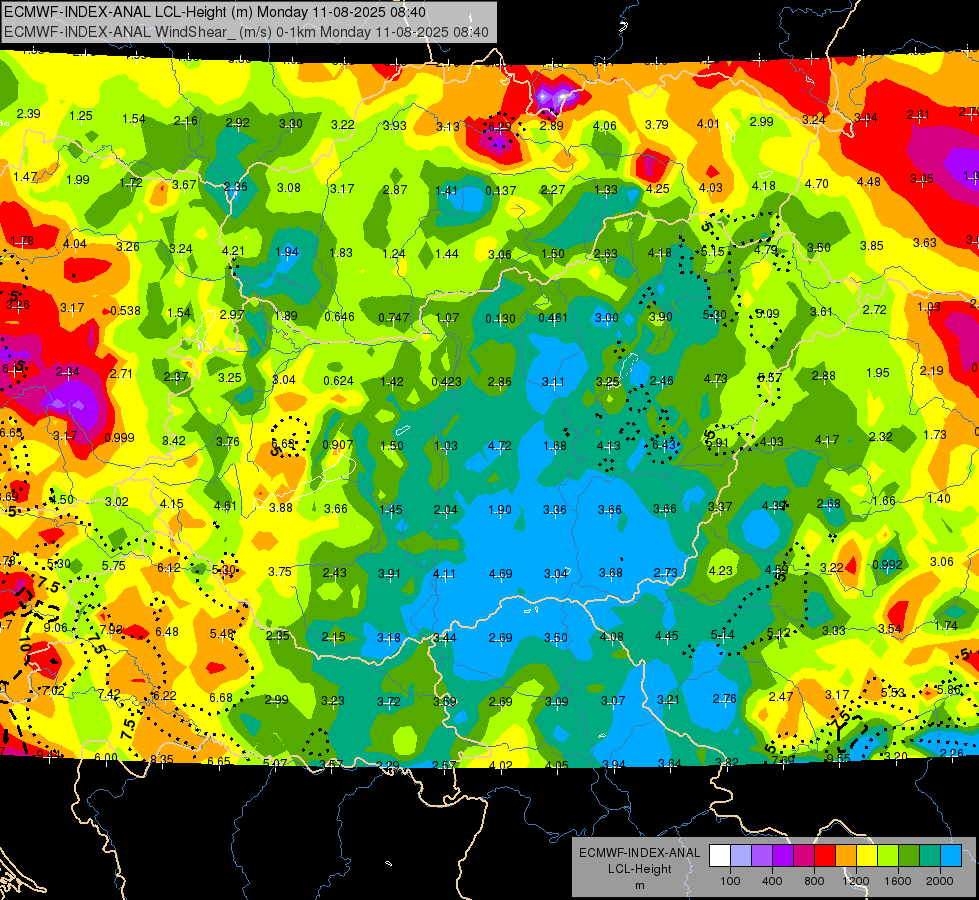This screenshot has height=900, width=979.
Task: Click the map value '2.47'
Action: point(780,696)
